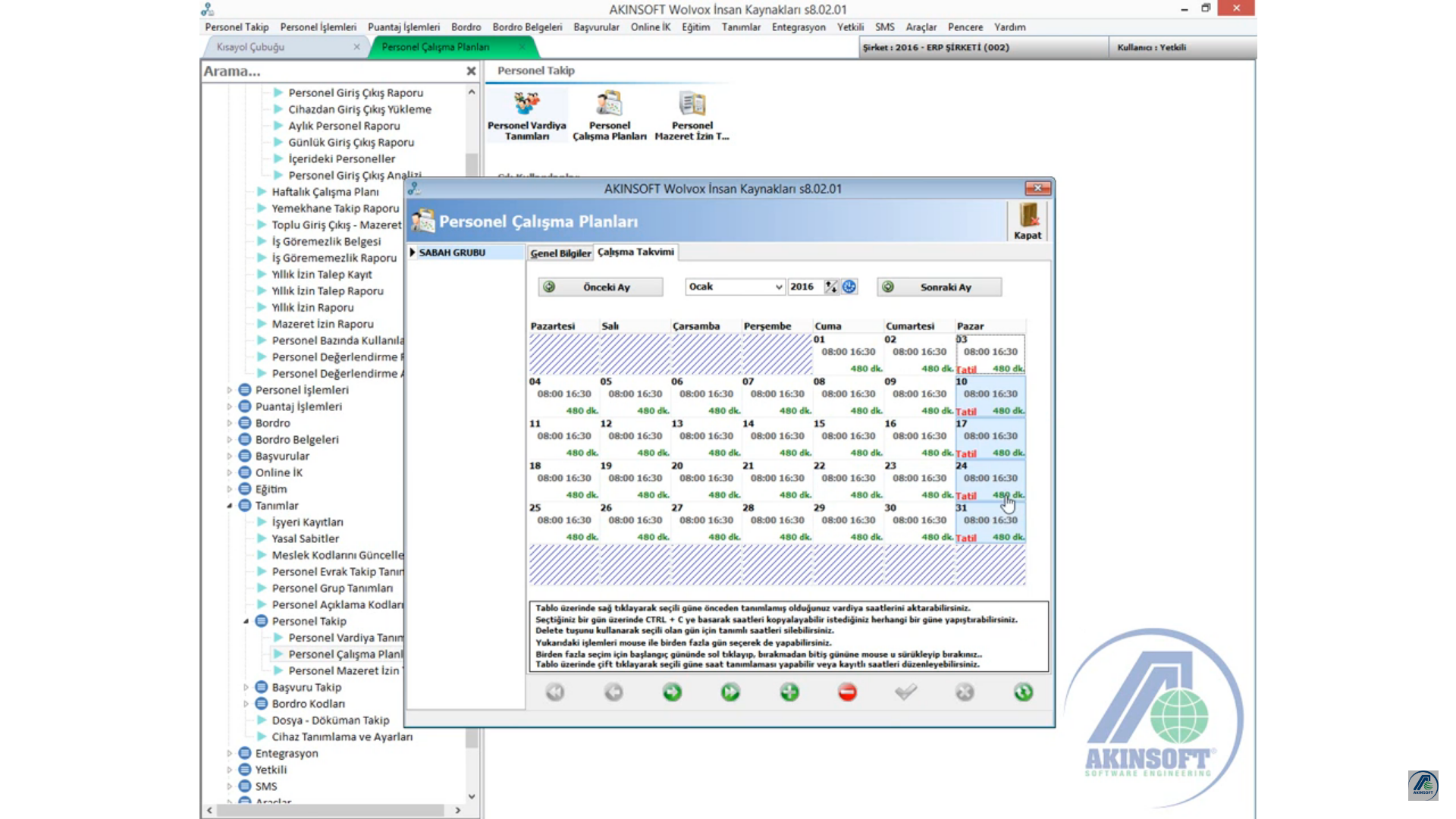
Task: Open Personel Takip menu
Action: (237, 27)
